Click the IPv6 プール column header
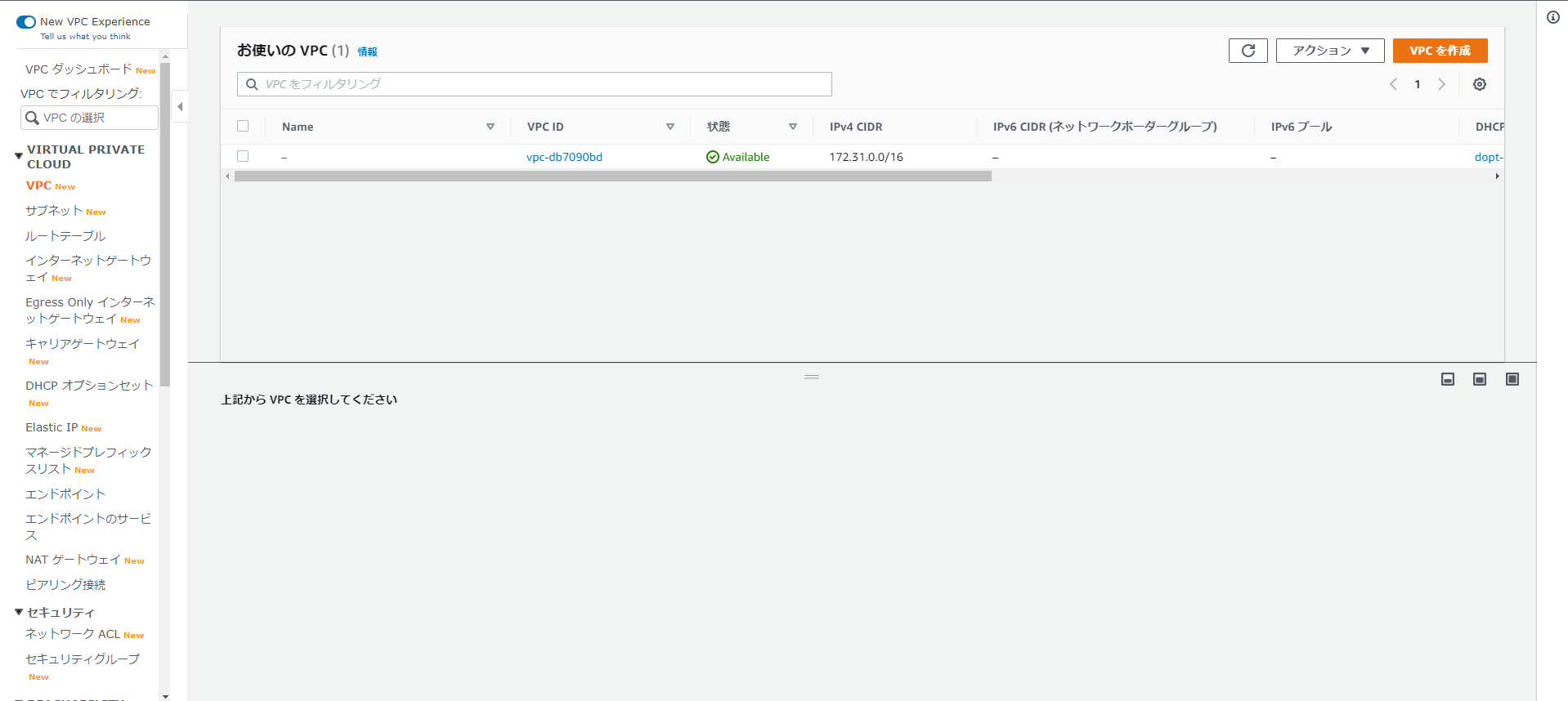 pyautogui.click(x=1301, y=127)
